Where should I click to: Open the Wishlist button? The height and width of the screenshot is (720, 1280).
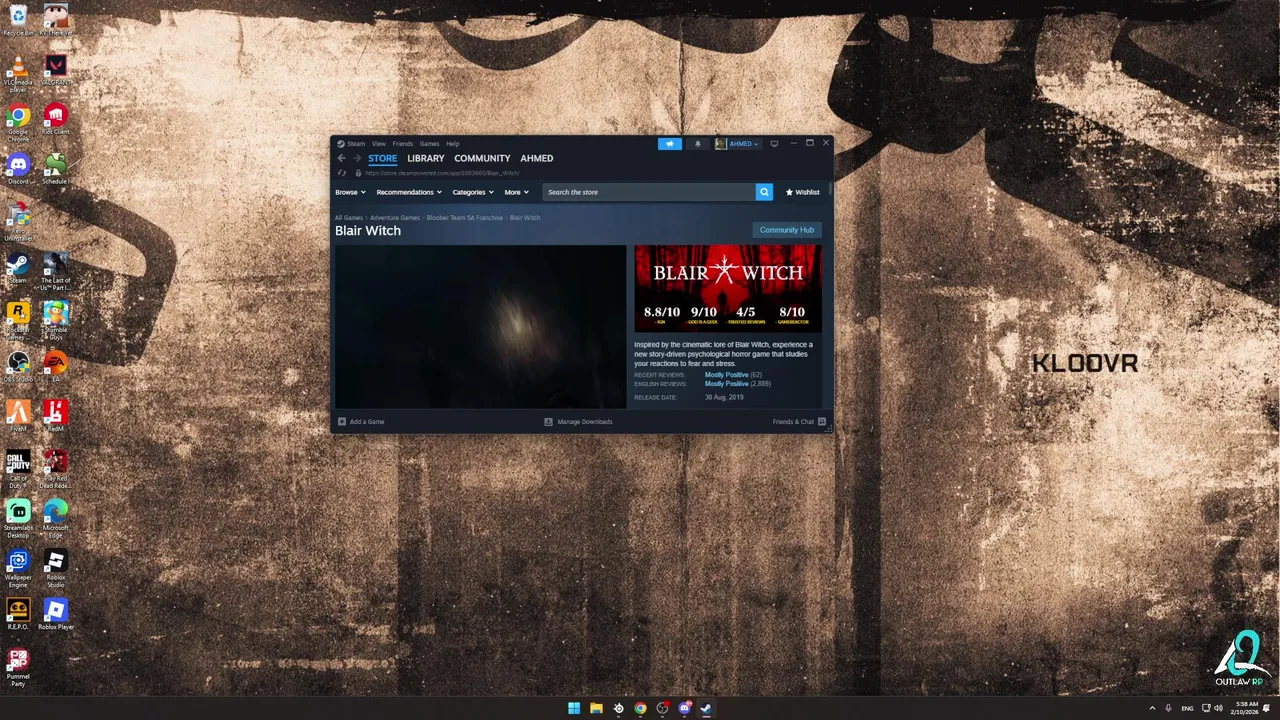click(x=802, y=192)
